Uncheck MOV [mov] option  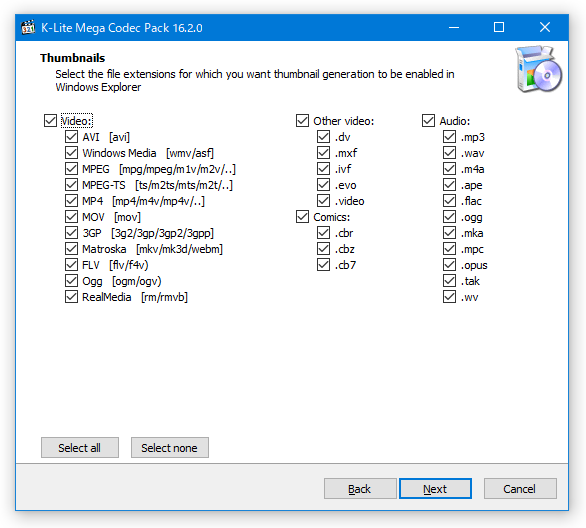point(71,217)
